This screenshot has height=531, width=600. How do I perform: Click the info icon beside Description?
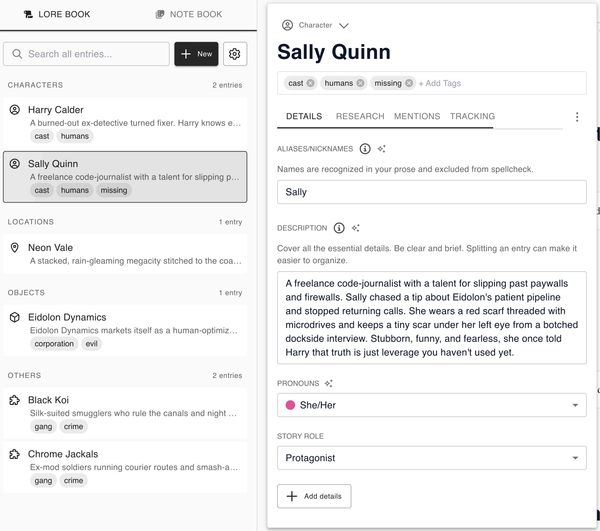tap(339, 228)
